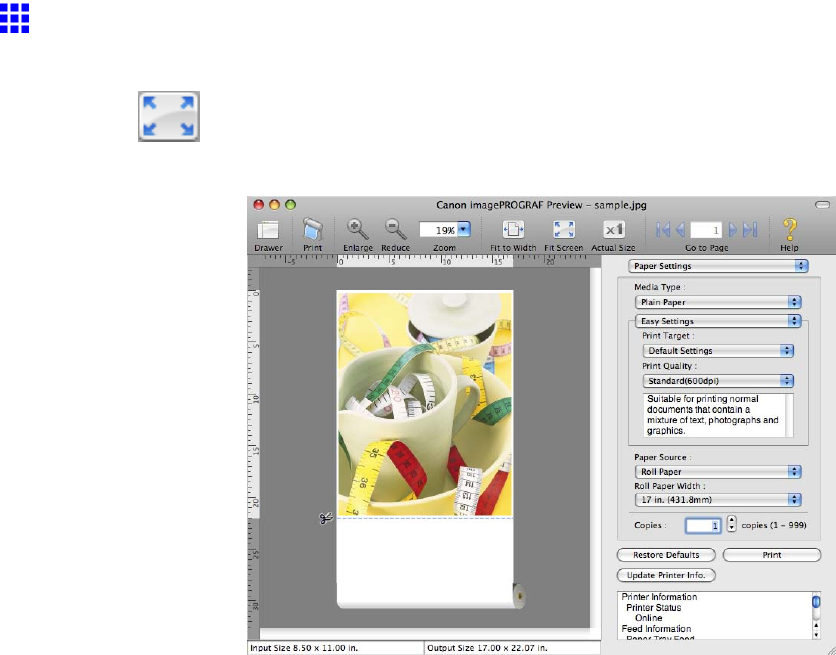Viewport: 836px width, 655px height.
Task: Click the Restore Defaults button
Action: pos(666,555)
